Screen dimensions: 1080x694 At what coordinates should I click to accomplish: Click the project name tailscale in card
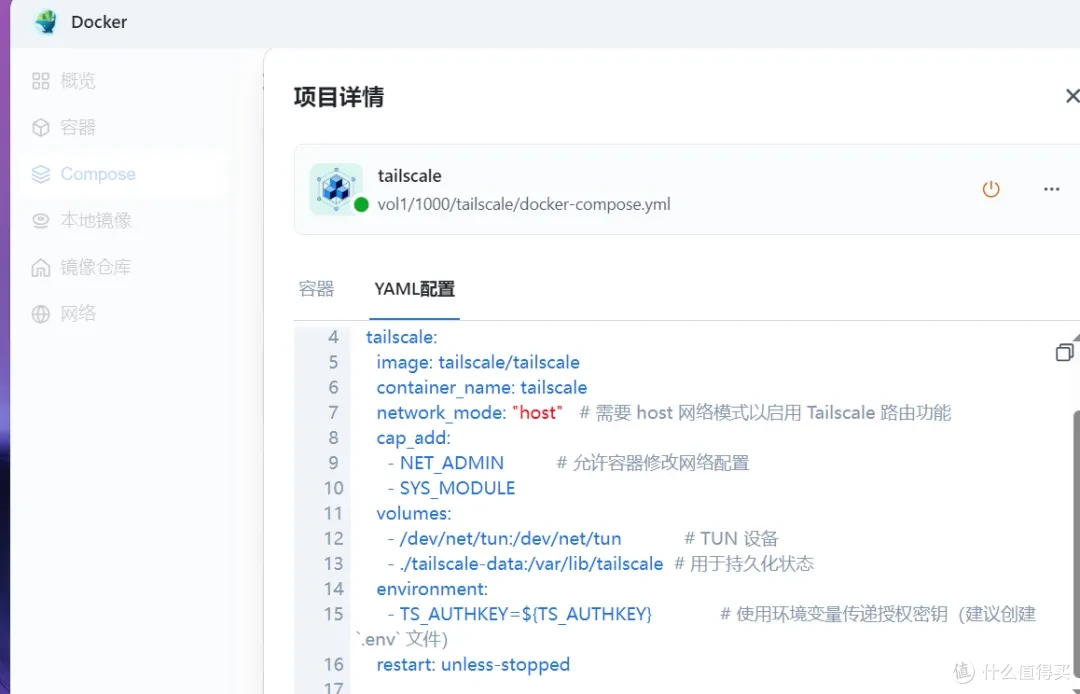[x=409, y=176]
